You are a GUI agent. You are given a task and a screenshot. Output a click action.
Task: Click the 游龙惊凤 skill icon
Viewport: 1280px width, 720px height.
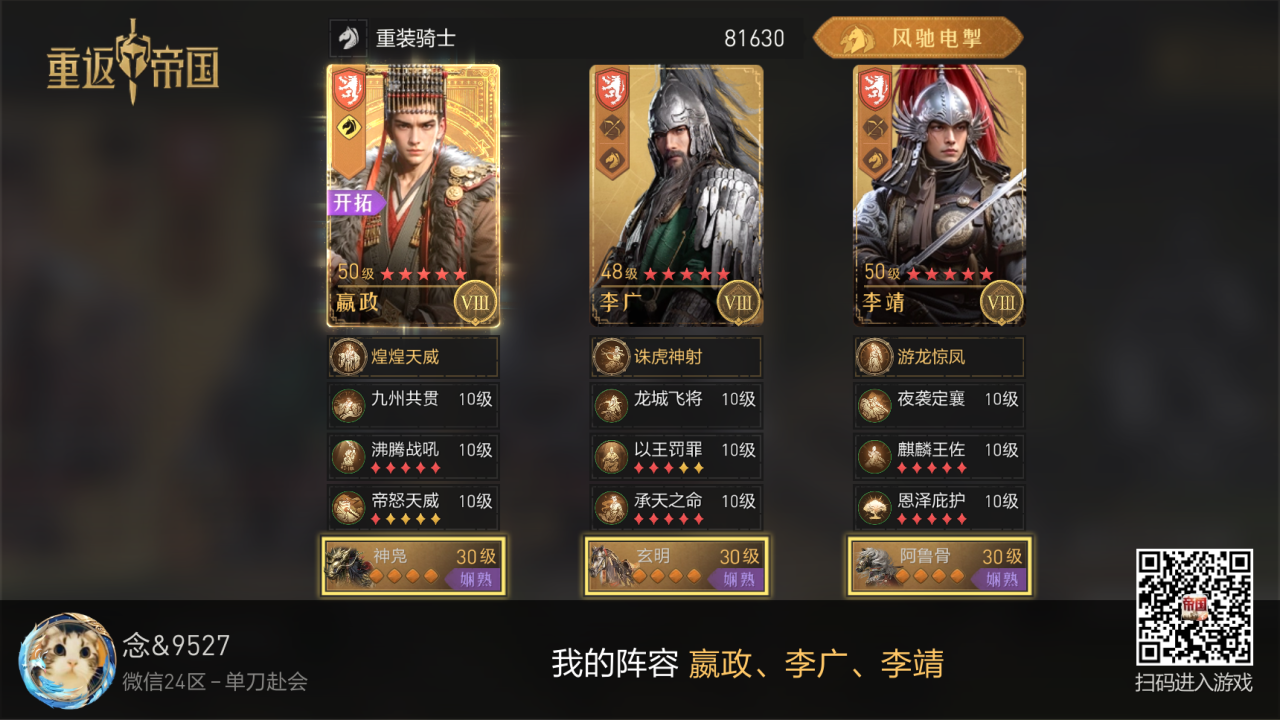pos(874,356)
